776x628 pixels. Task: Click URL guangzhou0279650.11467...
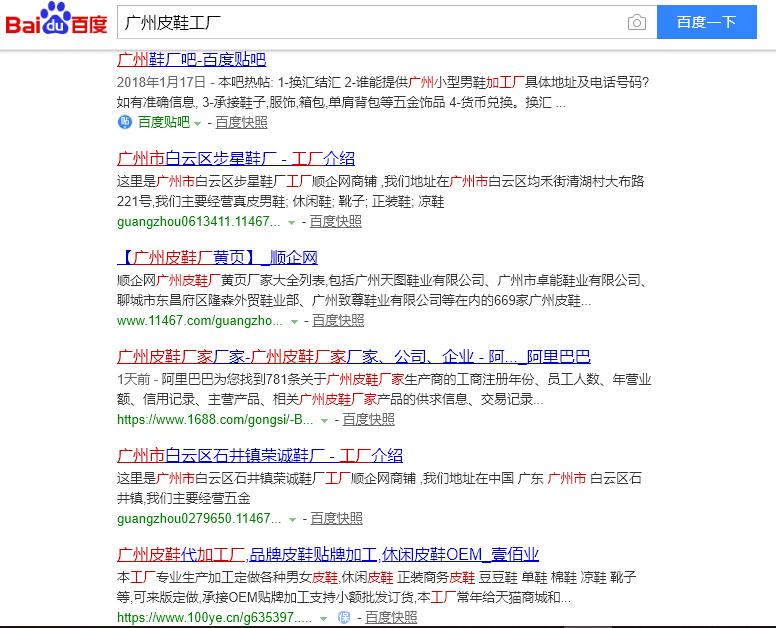(199, 518)
